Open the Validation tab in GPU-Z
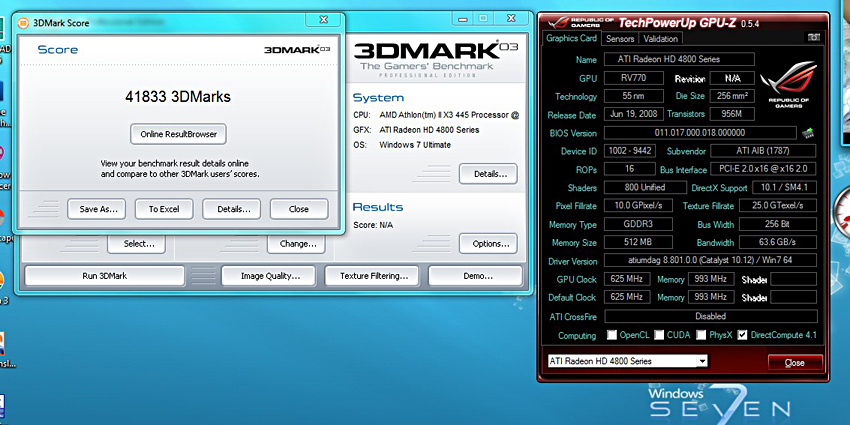 [660, 39]
